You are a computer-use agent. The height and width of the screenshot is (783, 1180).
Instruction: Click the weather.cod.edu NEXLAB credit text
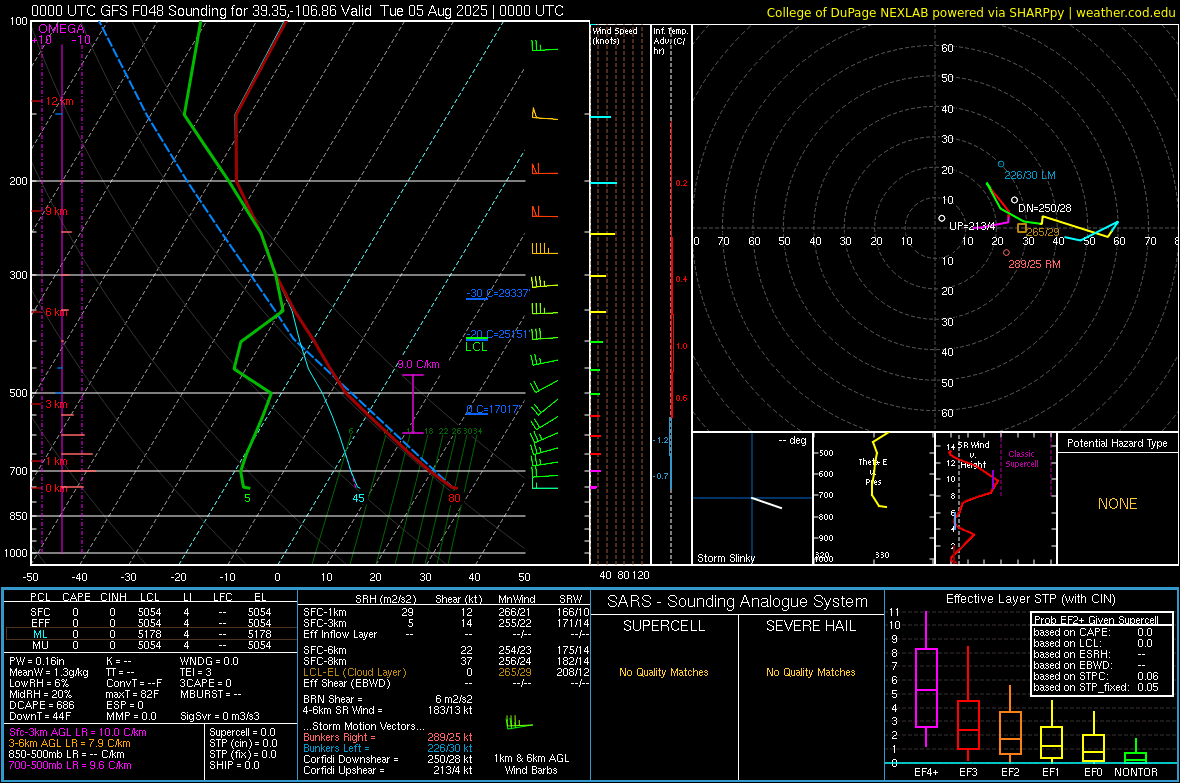coord(971,12)
